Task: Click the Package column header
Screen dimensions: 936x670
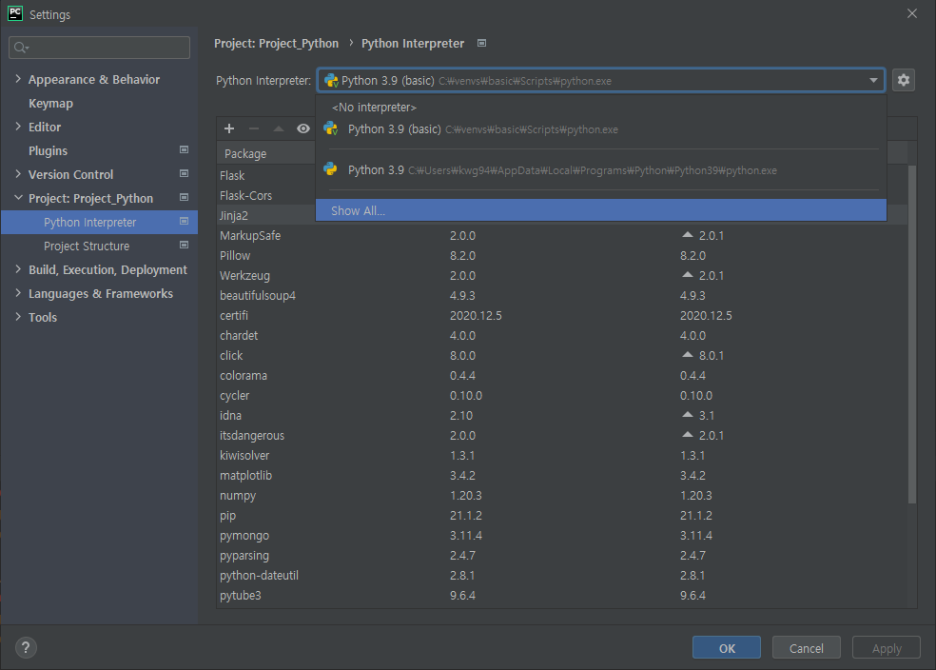Action: click(266, 153)
